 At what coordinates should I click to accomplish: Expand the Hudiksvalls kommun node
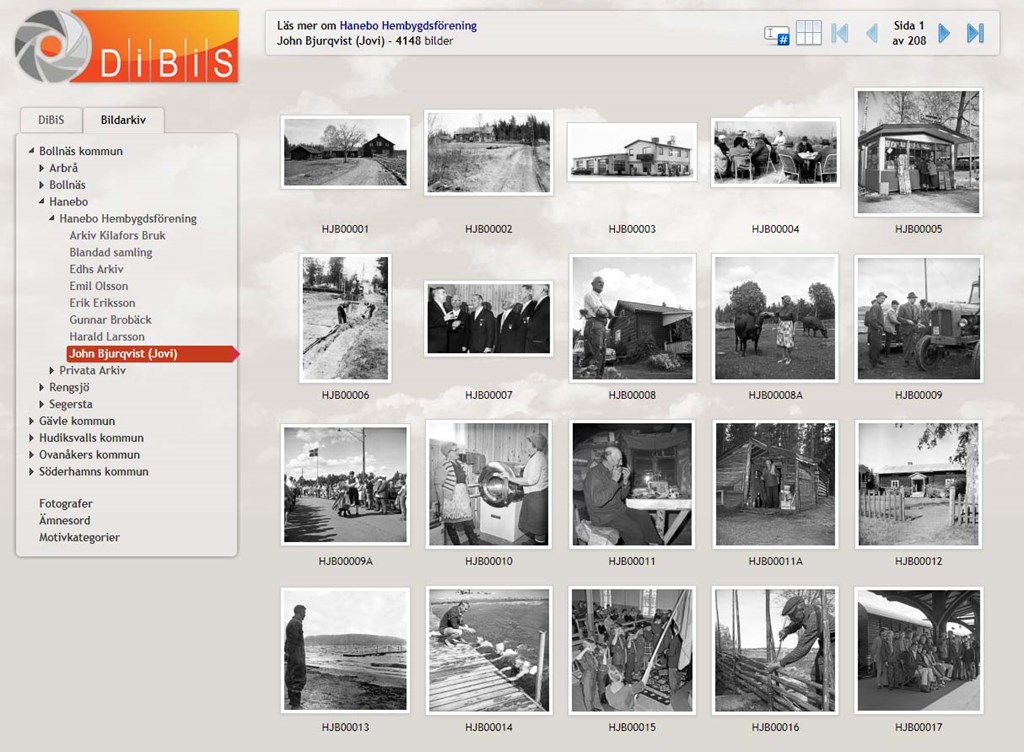coord(31,438)
